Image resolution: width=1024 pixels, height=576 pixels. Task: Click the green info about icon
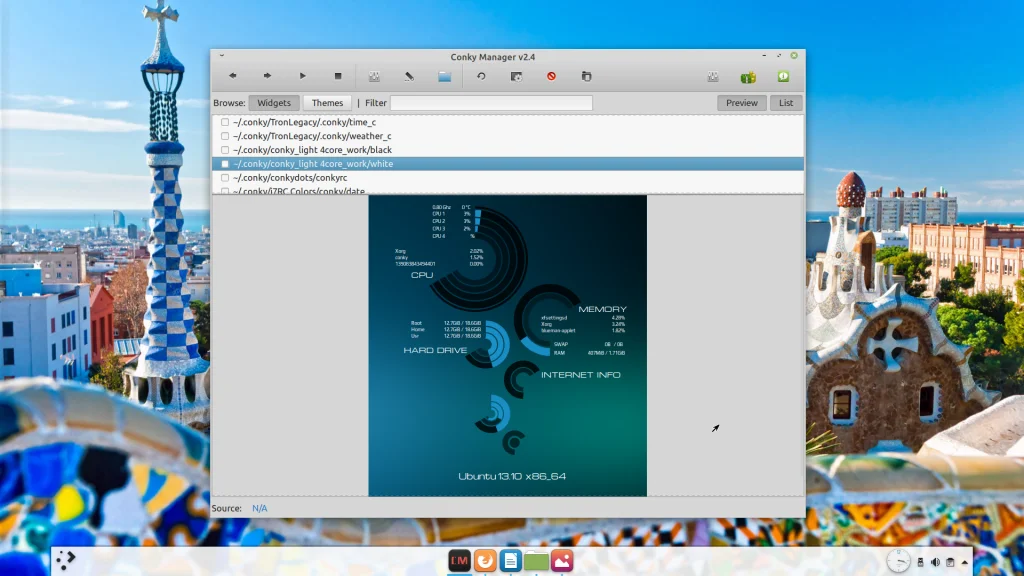click(x=783, y=76)
